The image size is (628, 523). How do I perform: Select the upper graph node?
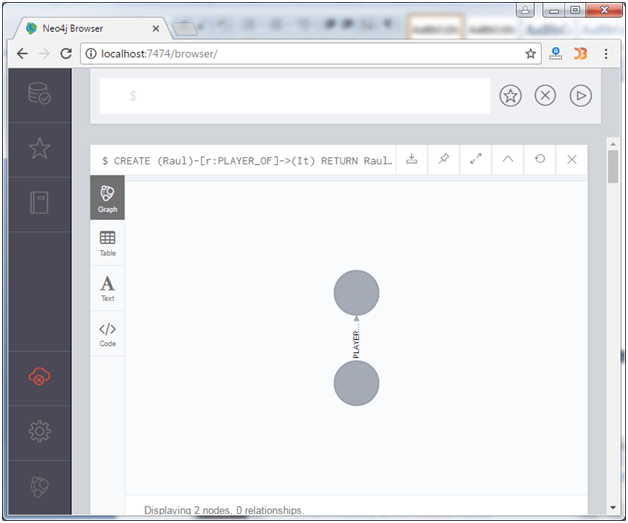(x=356, y=293)
